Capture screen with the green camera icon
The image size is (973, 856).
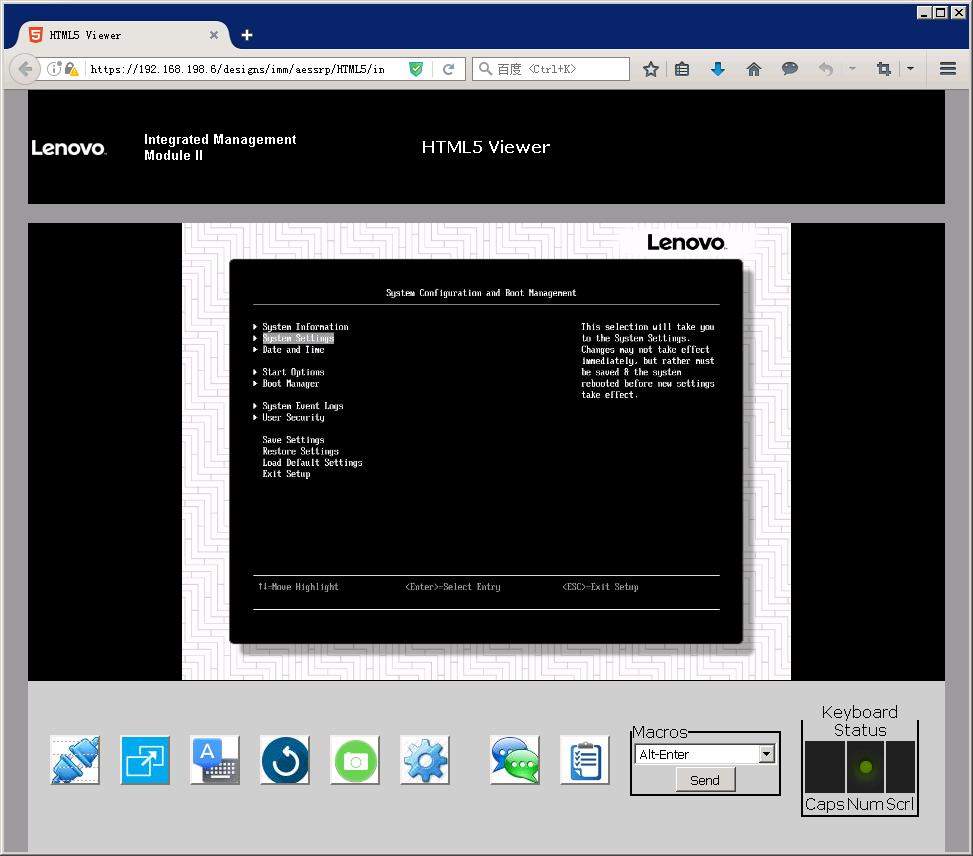point(355,761)
